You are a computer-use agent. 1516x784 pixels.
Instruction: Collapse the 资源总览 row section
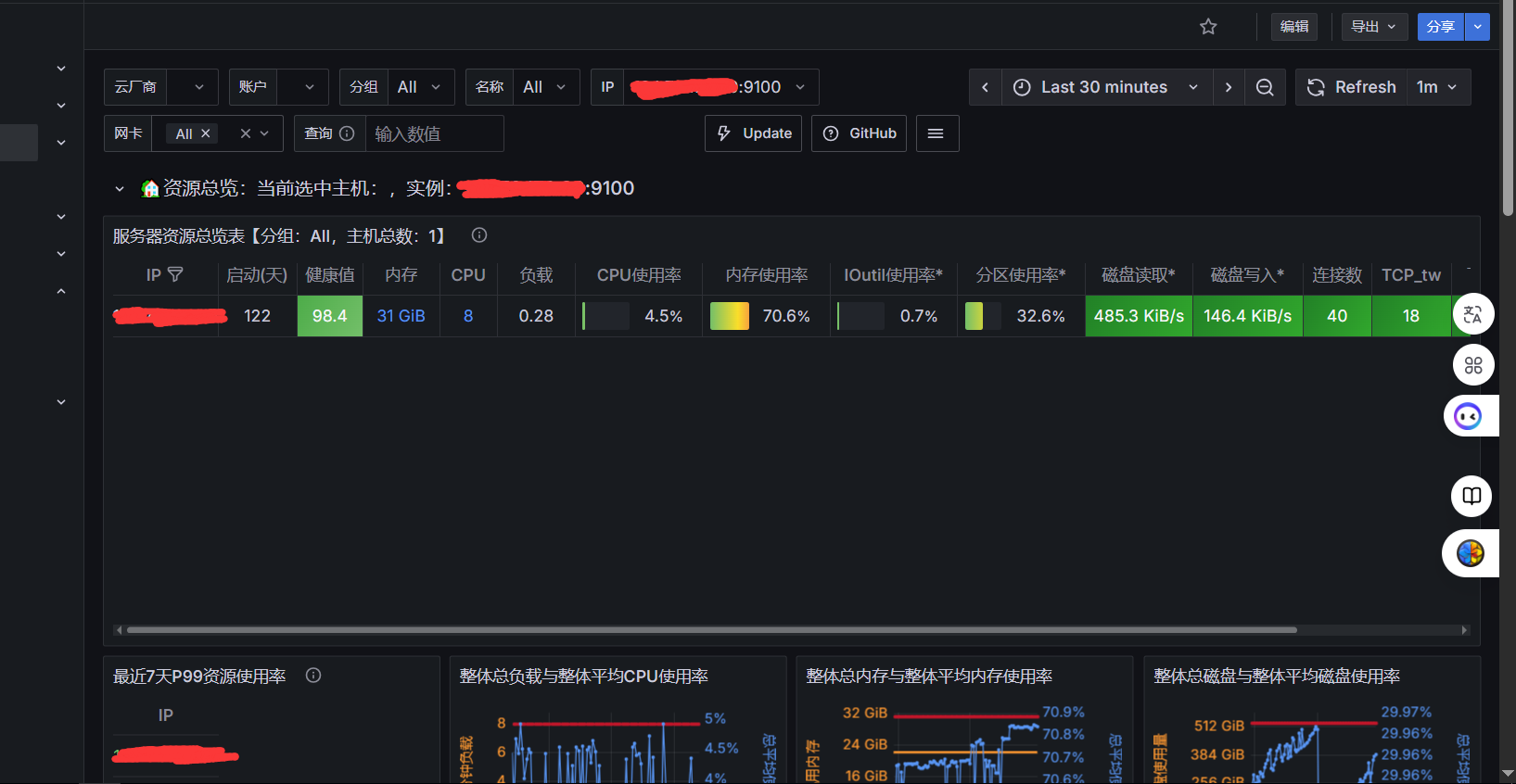click(x=120, y=189)
